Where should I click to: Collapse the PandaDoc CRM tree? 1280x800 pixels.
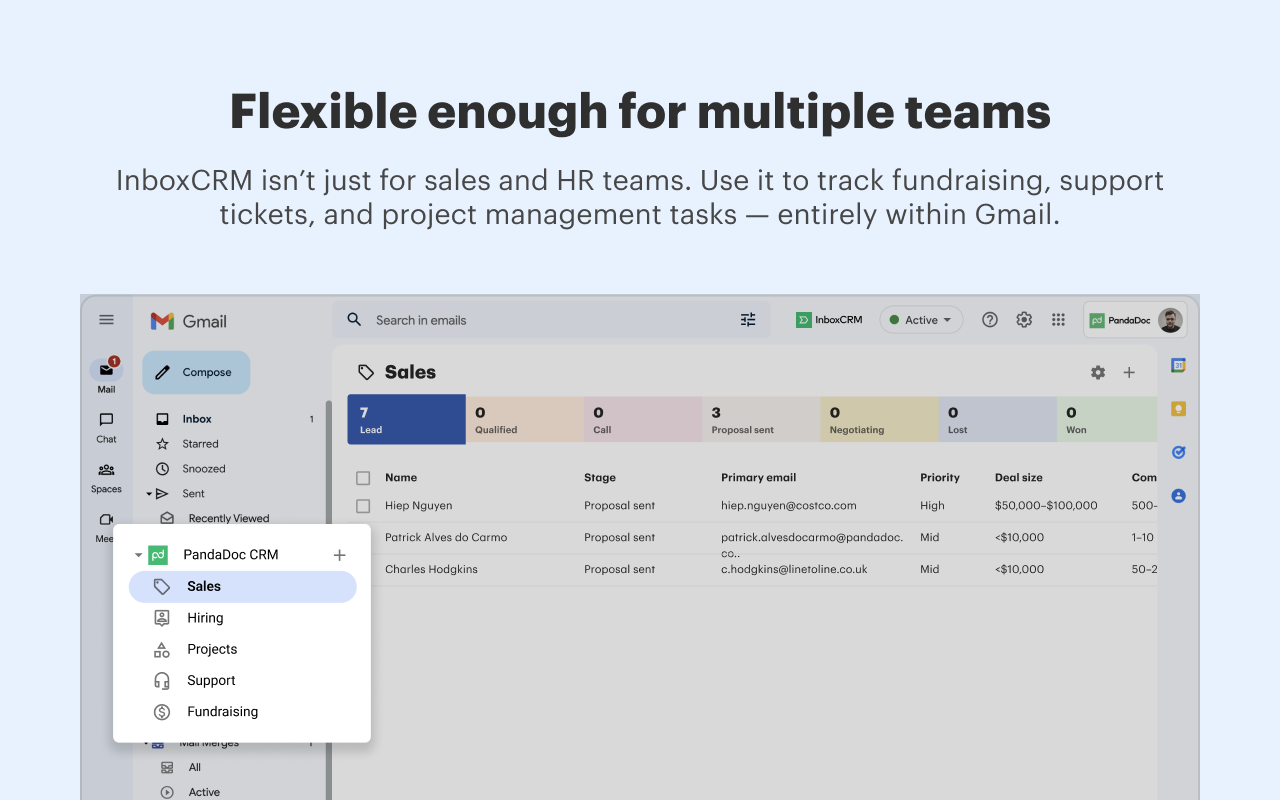[138, 555]
